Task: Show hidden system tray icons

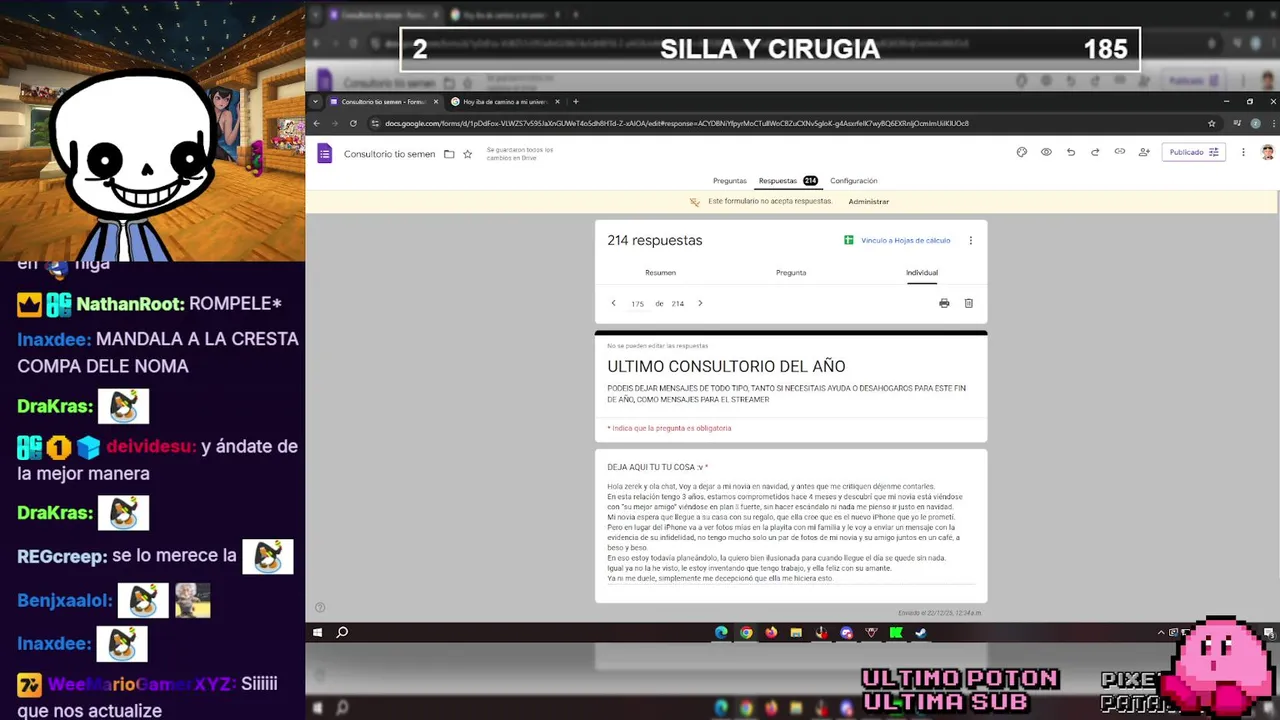Action: click(x=1162, y=632)
